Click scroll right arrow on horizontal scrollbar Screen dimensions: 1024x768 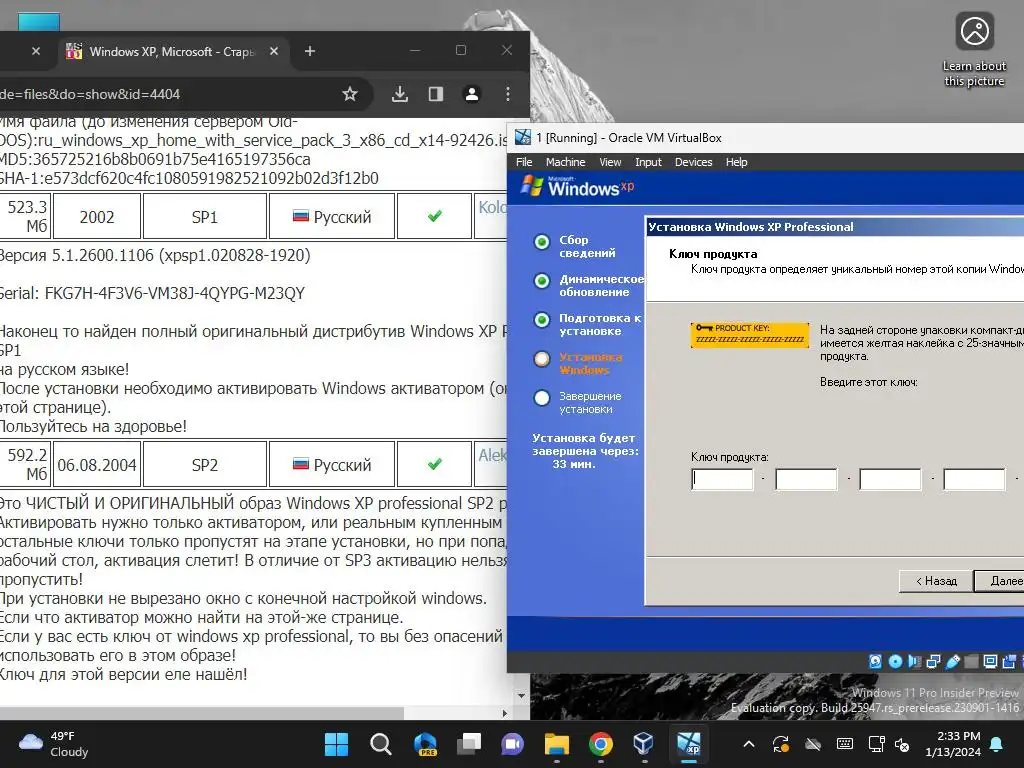[504, 713]
